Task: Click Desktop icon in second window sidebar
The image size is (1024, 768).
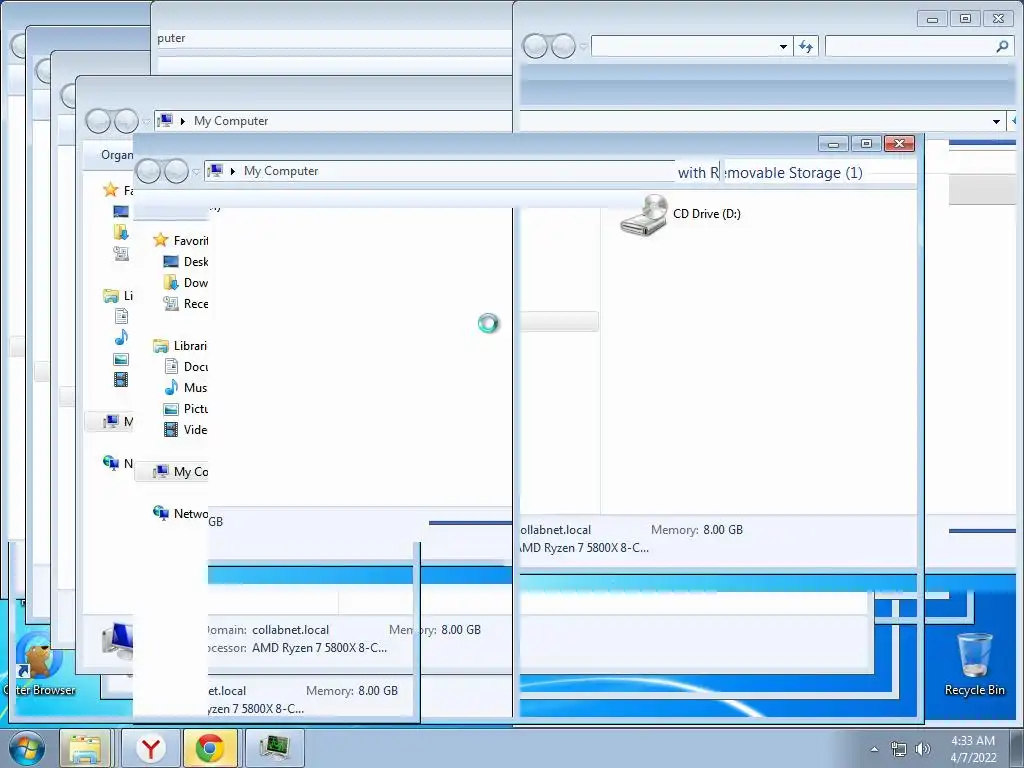Action: 121,211
